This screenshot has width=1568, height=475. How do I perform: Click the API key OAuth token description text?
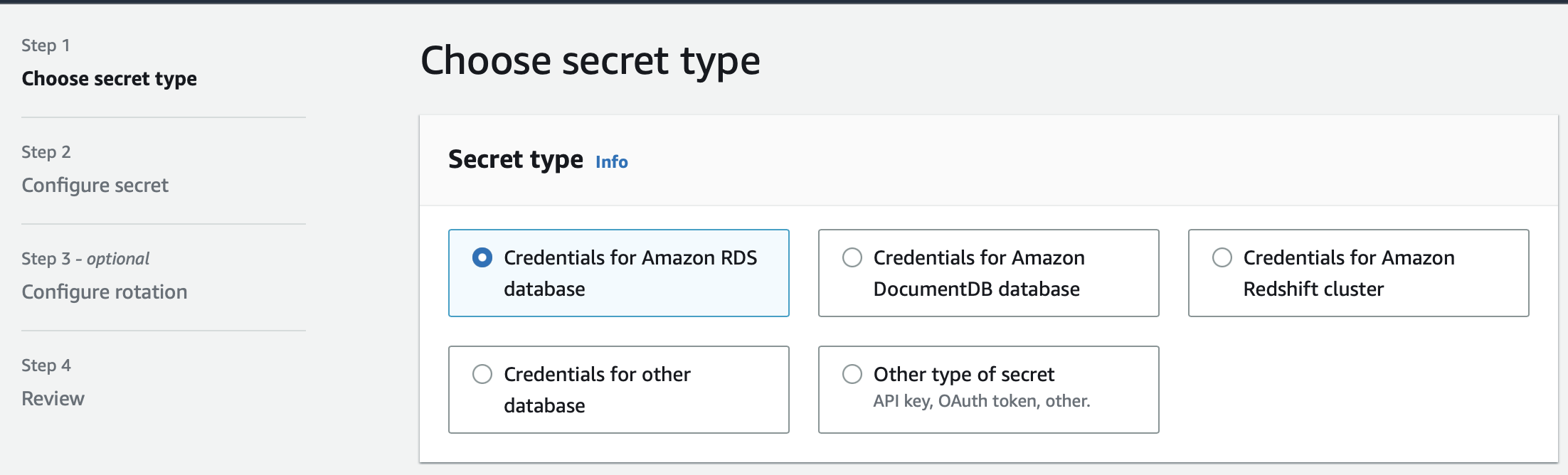pos(981,400)
